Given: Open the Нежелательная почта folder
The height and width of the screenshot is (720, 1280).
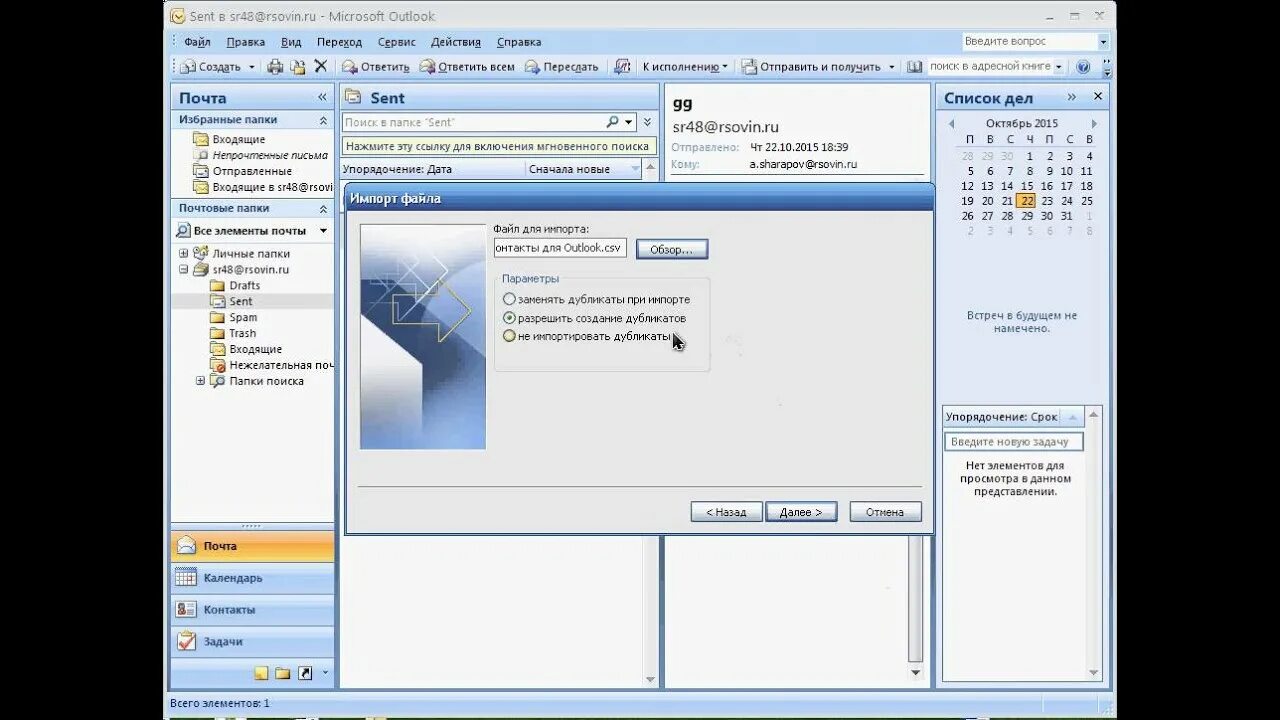Looking at the screenshot, I should (x=281, y=366).
